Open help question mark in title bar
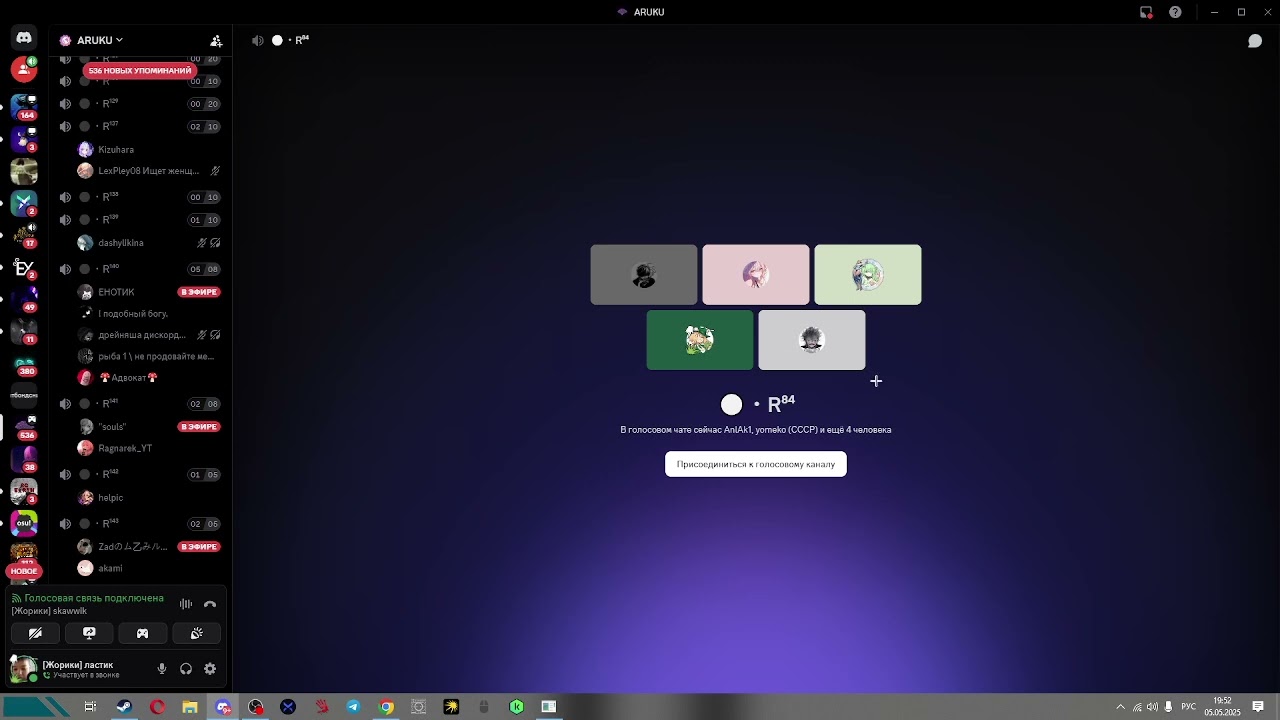 1175,12
